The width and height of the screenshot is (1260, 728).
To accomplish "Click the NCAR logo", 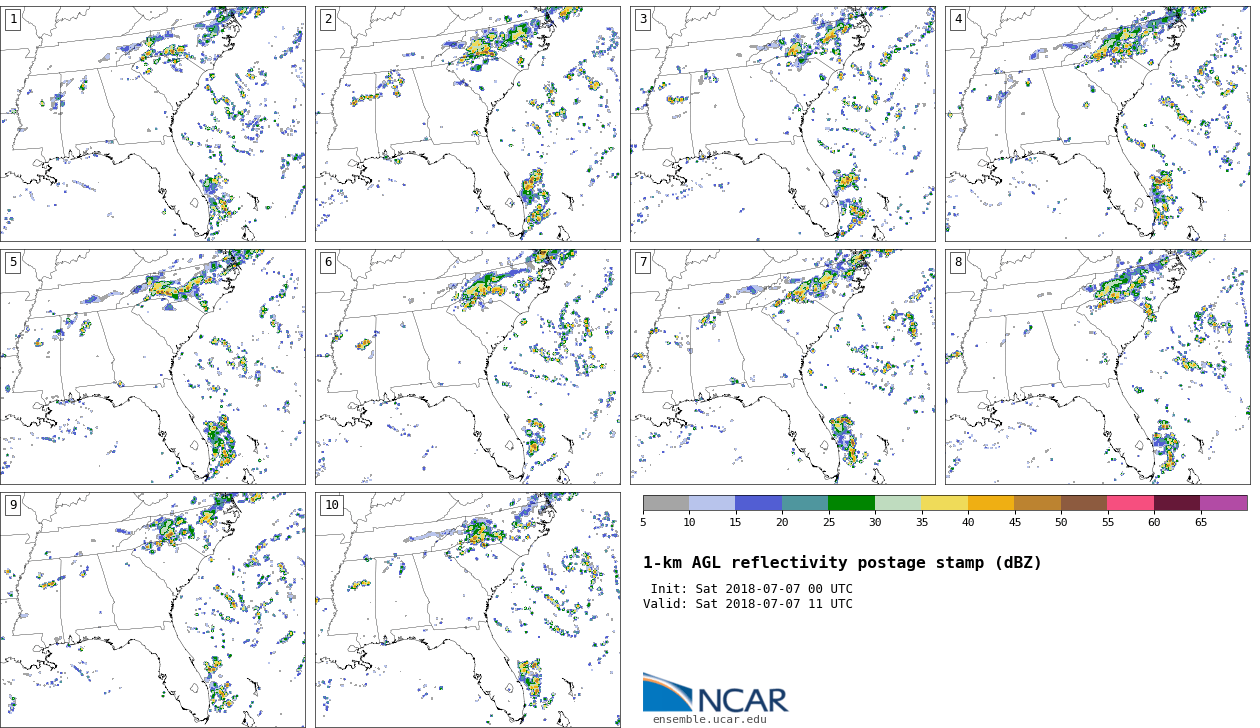I will click(715, 694).
